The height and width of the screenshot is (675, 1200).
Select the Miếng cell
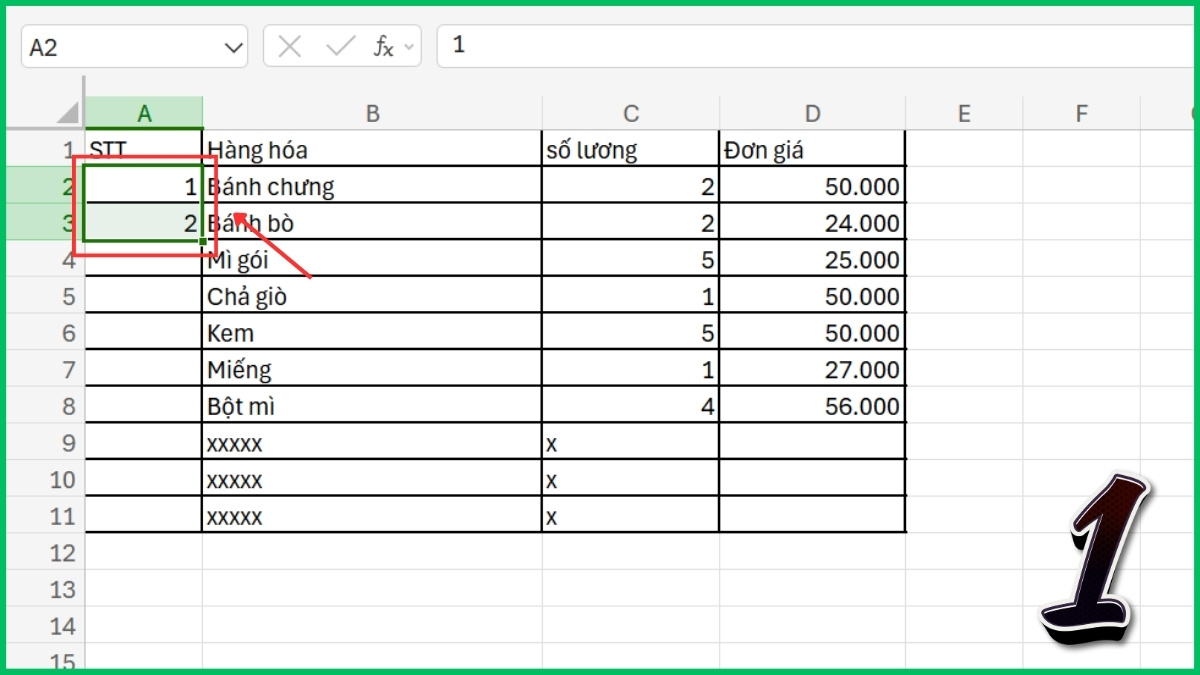click(x=373, y=369)
